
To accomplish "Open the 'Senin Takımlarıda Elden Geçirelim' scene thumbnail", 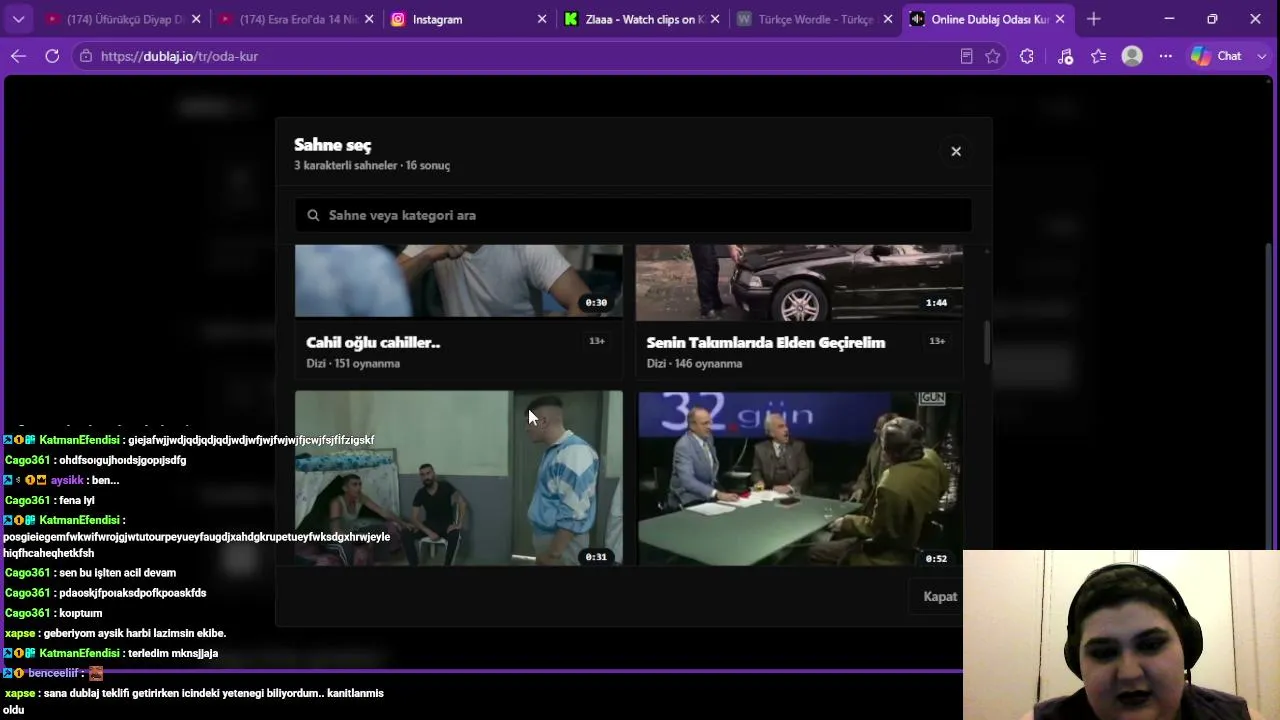I will click(799, 281).
